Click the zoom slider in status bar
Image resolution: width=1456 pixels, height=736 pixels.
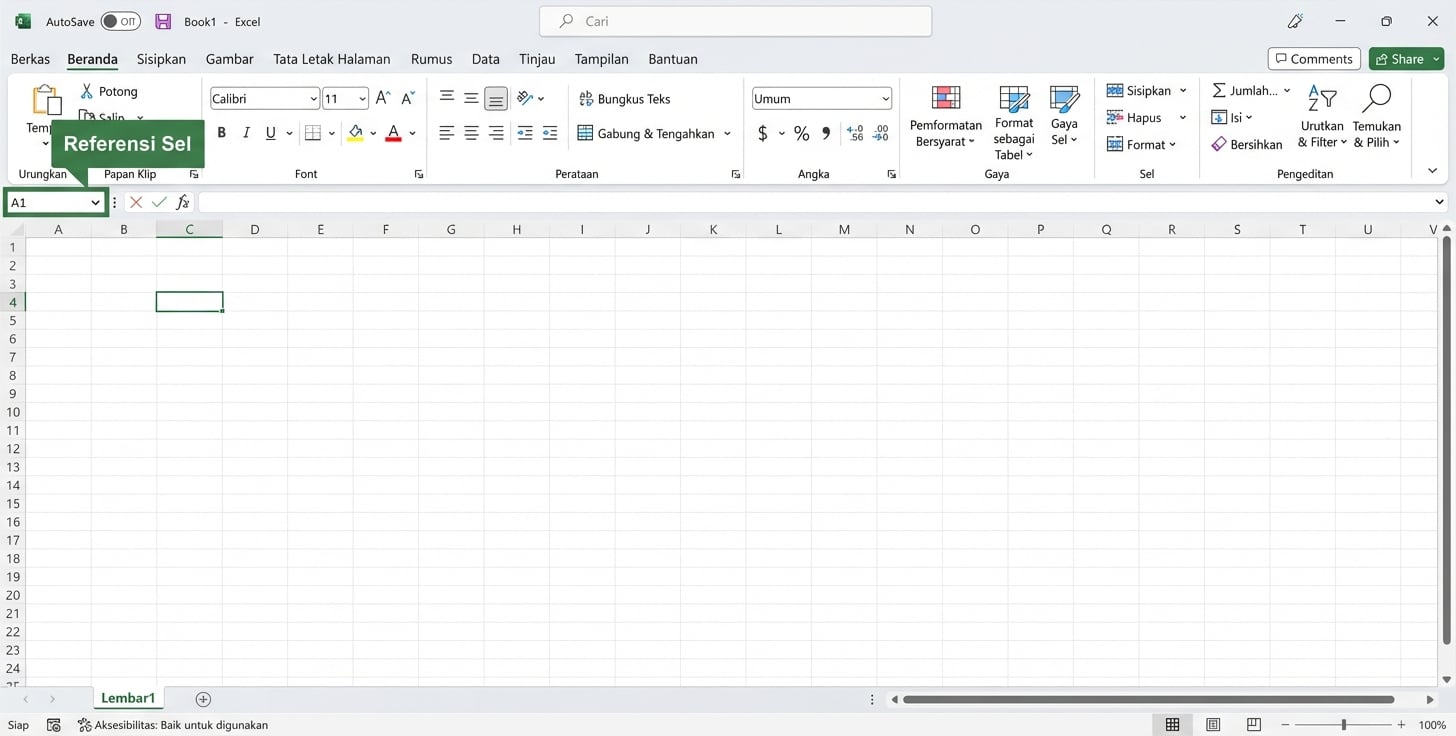pyautogui.click(x=1343, y=725)
